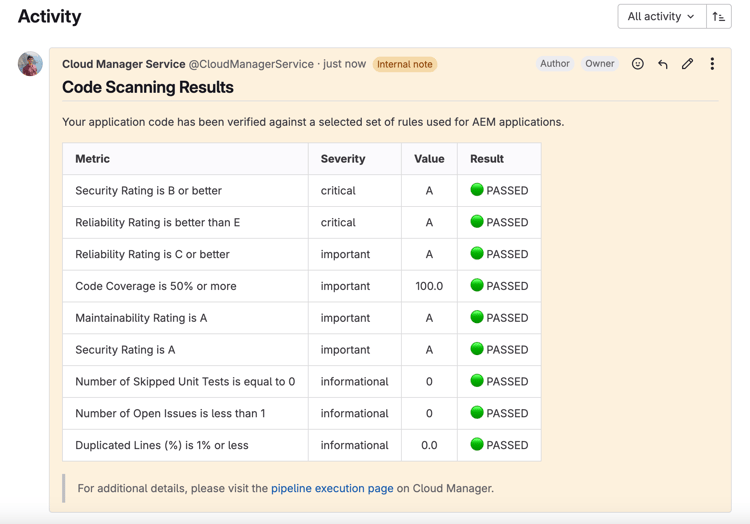Image resolution: width=750 pixels, height=524 pixels.
Task: Click the Internal note badge
Action: [x=405, y=64]
